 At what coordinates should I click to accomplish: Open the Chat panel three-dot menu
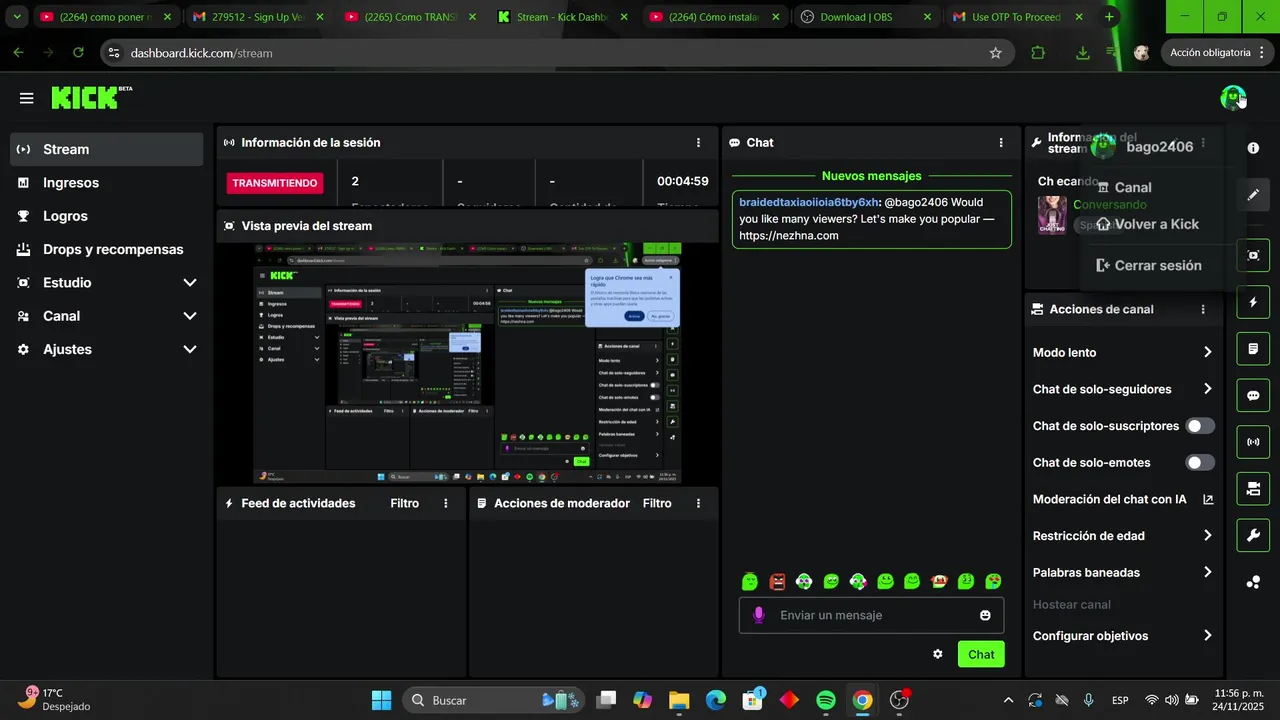click(x=1001, y=143)
